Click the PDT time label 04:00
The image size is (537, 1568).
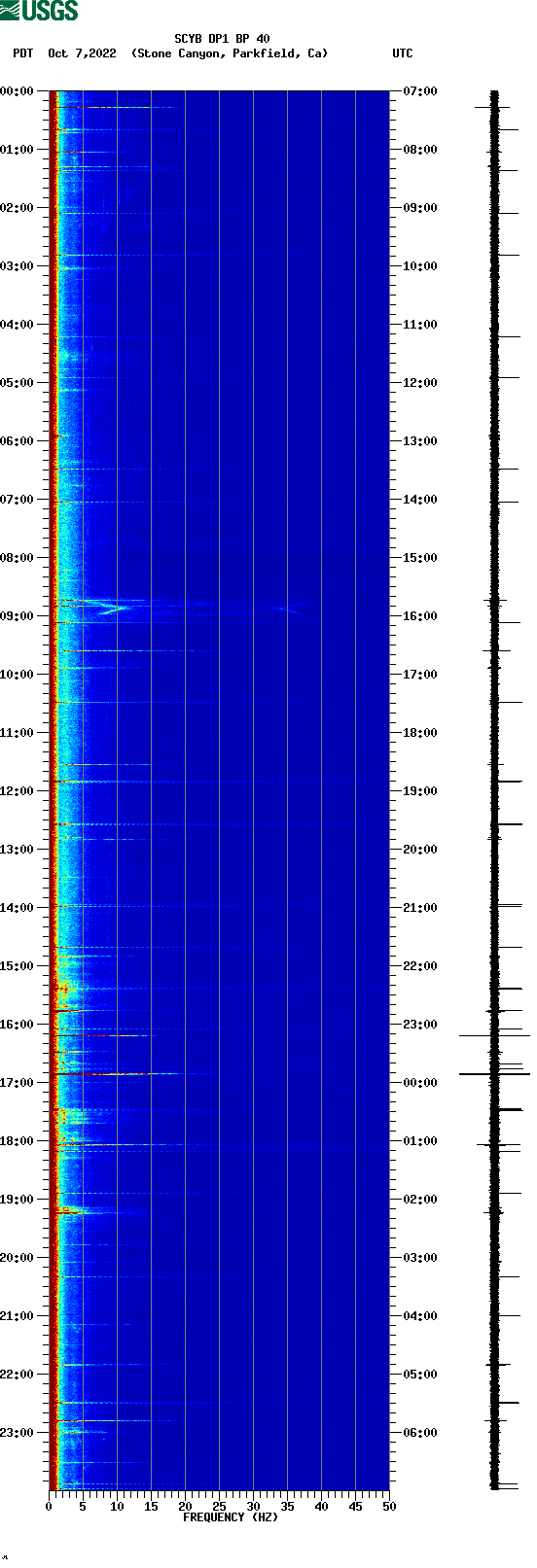click(x=18, y=325)
